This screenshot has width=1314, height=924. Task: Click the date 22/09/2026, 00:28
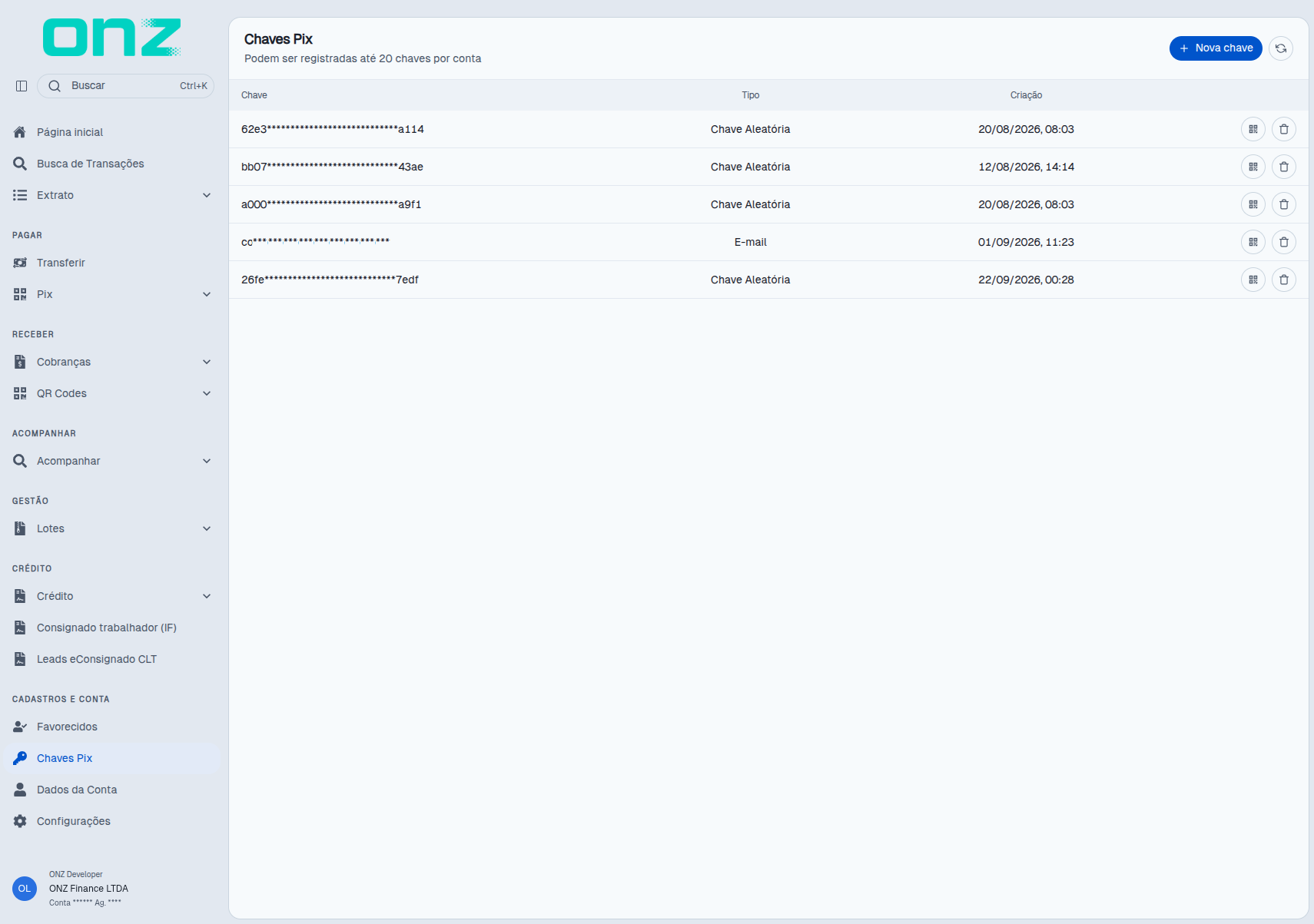1027,280
